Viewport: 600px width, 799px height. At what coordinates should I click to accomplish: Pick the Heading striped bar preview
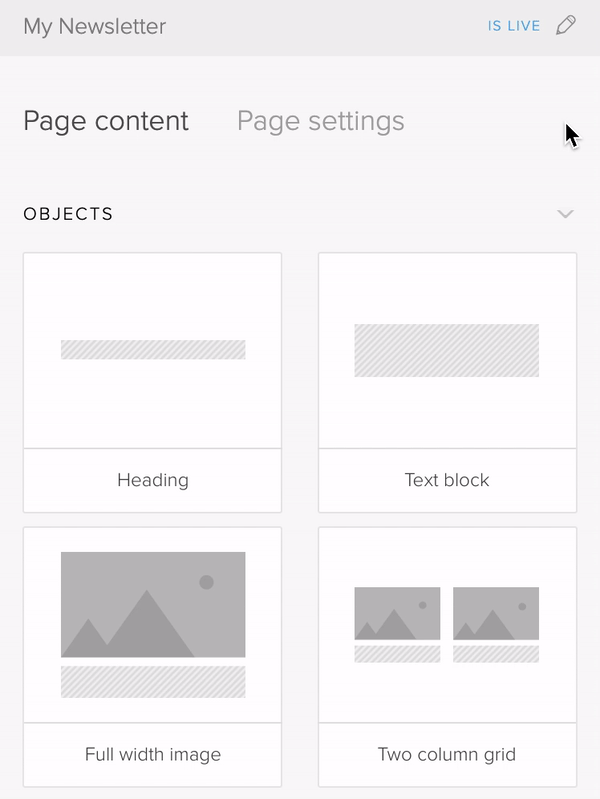[x=153, y=350]
